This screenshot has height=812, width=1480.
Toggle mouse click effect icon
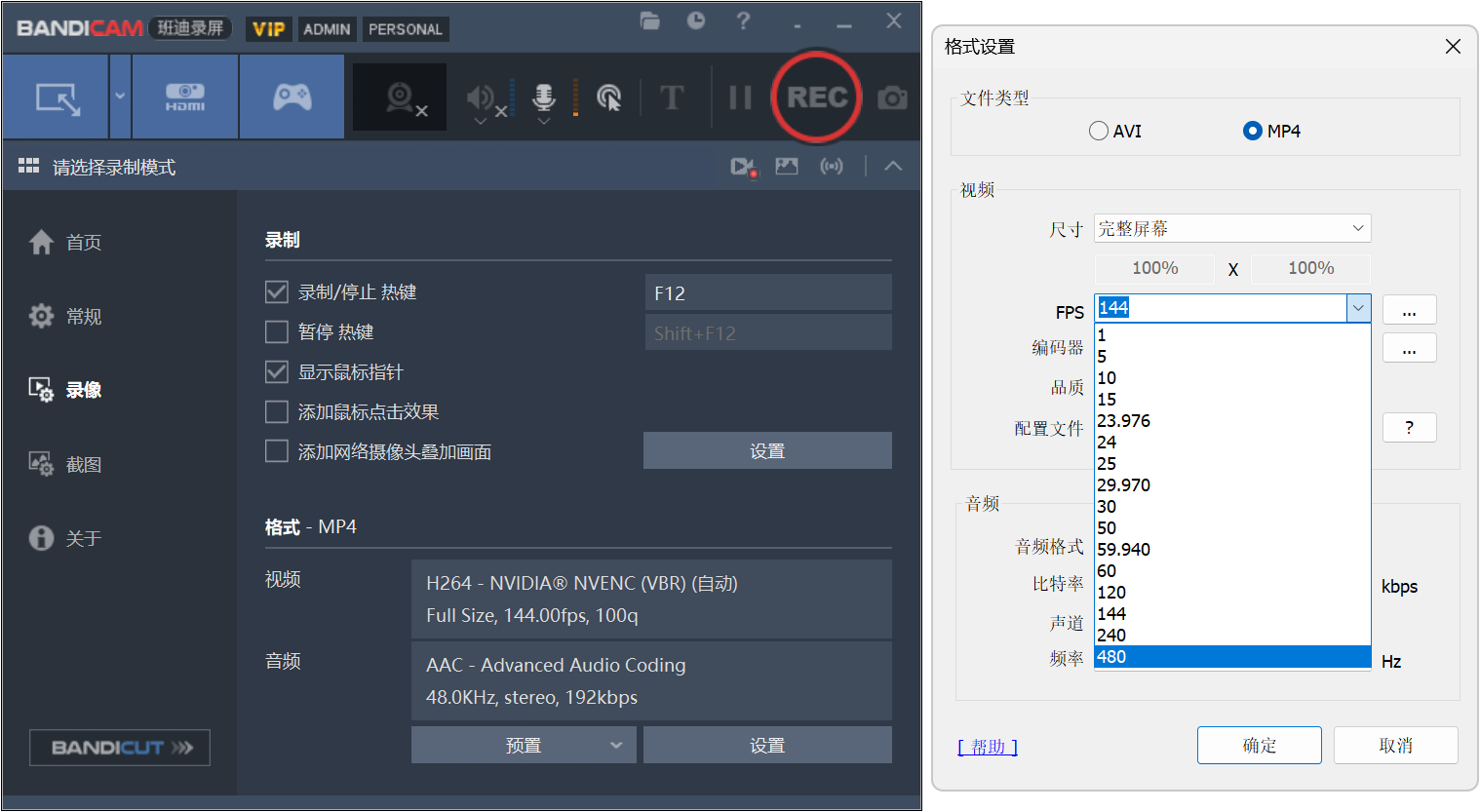tap(608, 97)
